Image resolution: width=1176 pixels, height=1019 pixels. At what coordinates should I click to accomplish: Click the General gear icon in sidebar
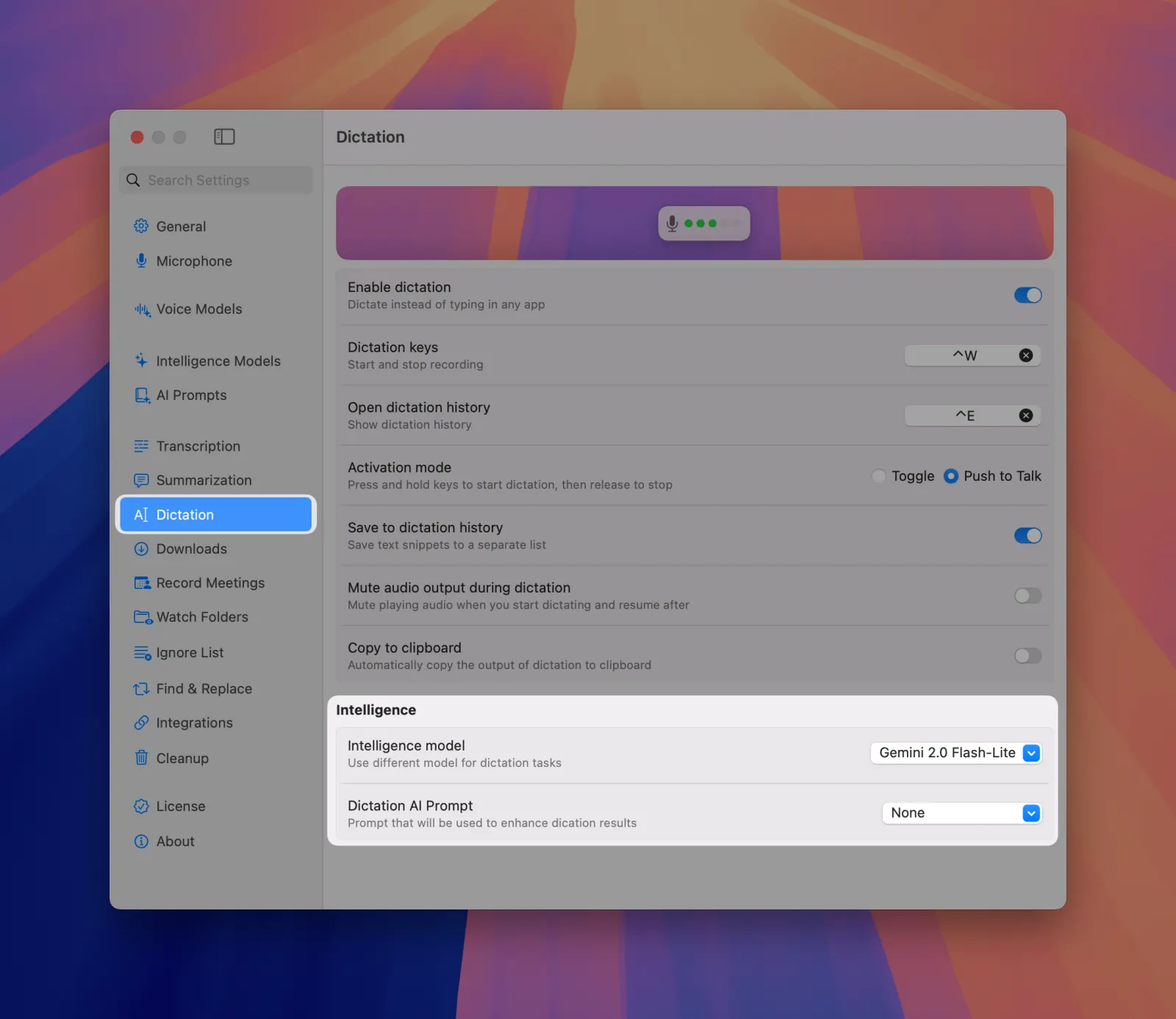[x=141, y=226]
